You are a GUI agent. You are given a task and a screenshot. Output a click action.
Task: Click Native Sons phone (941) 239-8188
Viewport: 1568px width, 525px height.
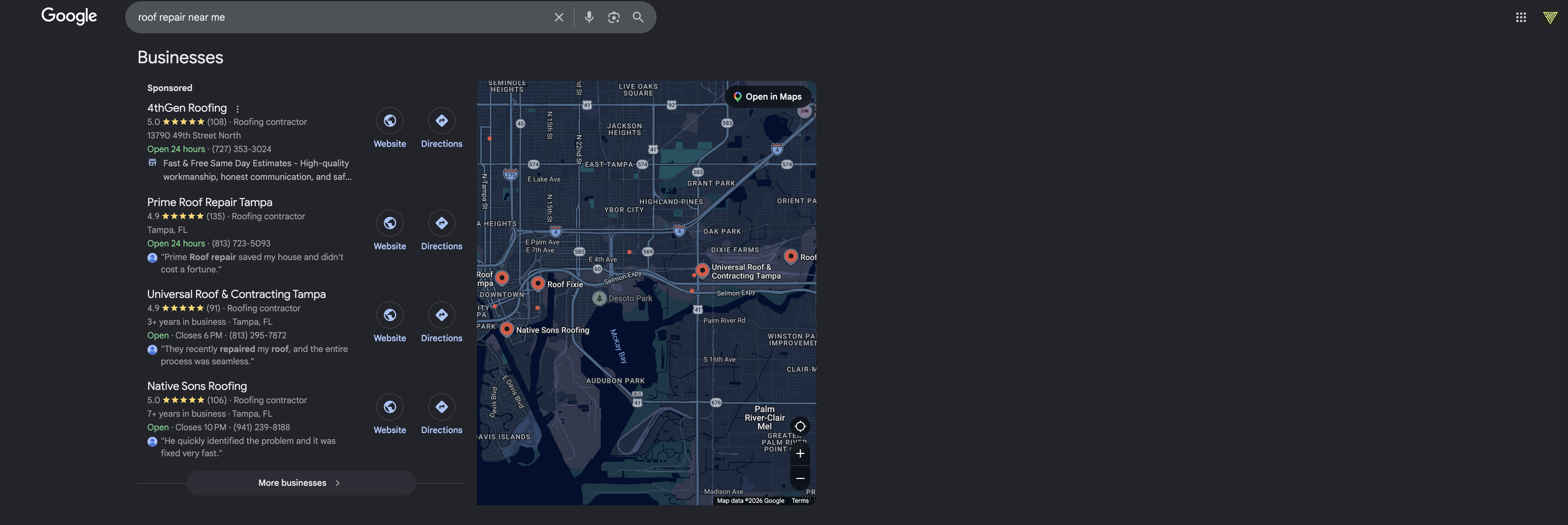(262, 427)
